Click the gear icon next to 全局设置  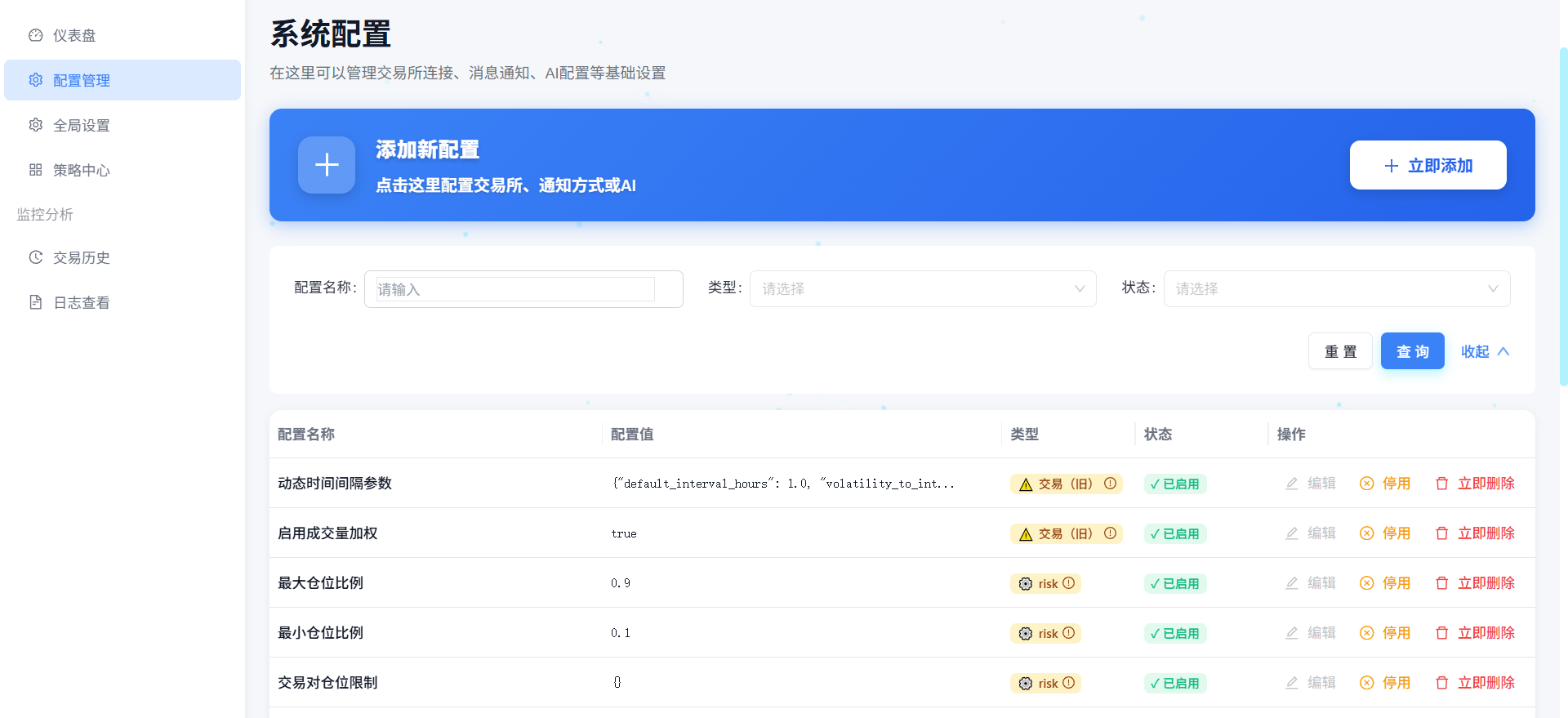pos(36,125)
